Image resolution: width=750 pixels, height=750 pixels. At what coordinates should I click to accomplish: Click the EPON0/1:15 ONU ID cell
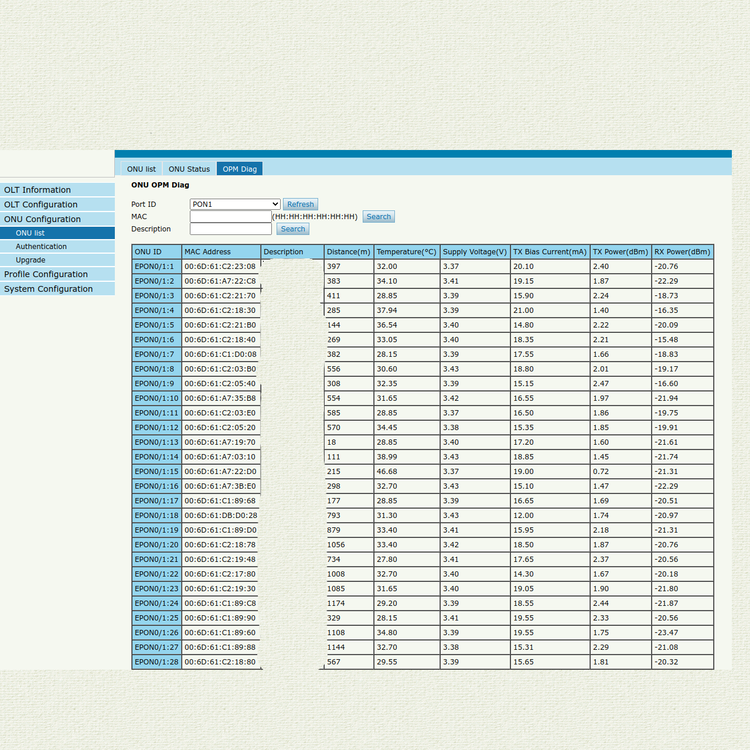pyautogui.click(x=155, y=472)
